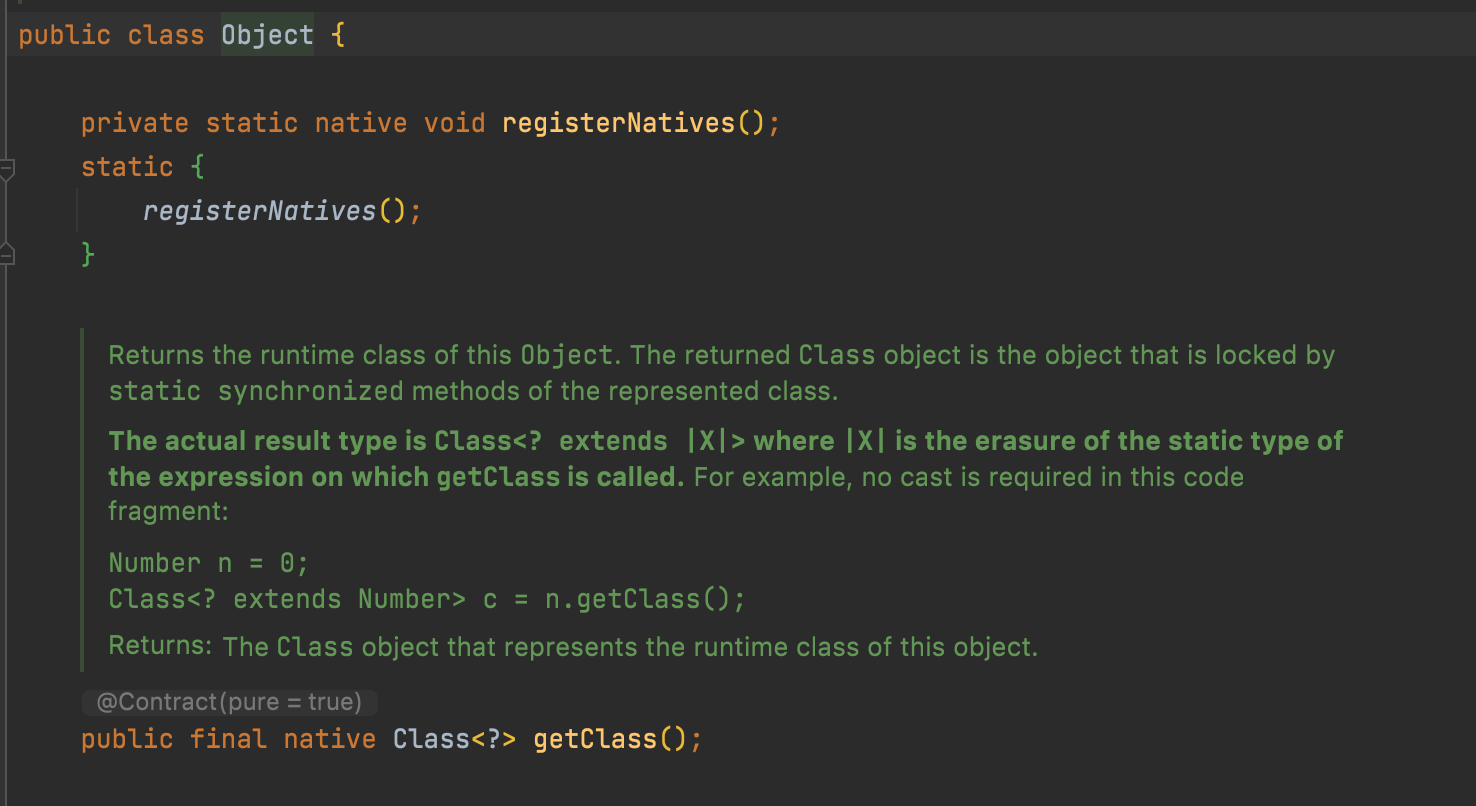This screenshot has width=1476, height=806.
Task: Click the 'Returns:' label in rendered doc
Action: [160, 646]
